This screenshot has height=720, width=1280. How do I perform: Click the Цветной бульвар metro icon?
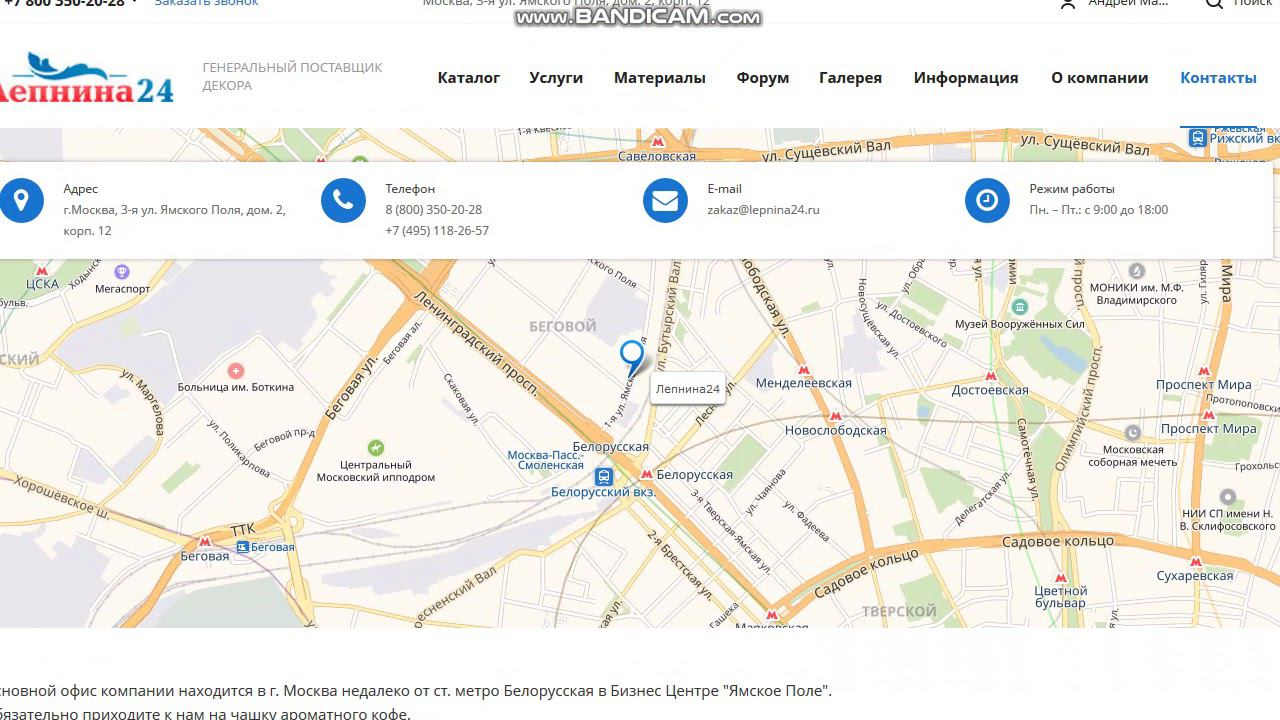click(1060, 578)
